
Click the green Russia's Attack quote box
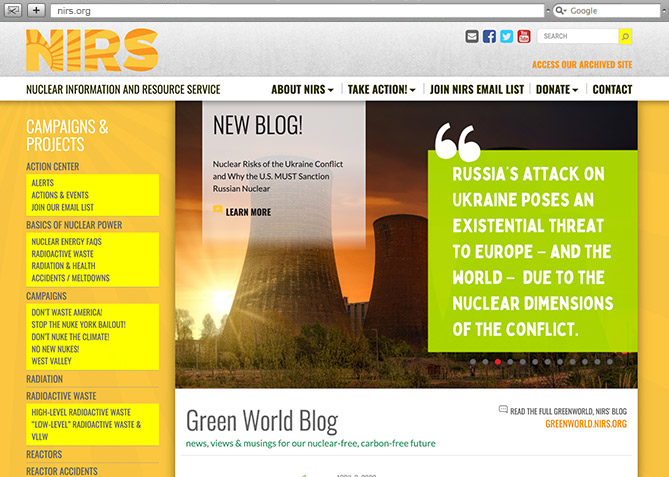coord(532,251)
